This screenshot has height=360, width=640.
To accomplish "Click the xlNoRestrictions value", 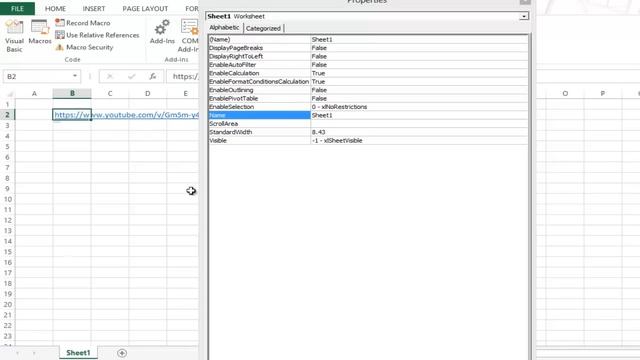I will 419,107.
